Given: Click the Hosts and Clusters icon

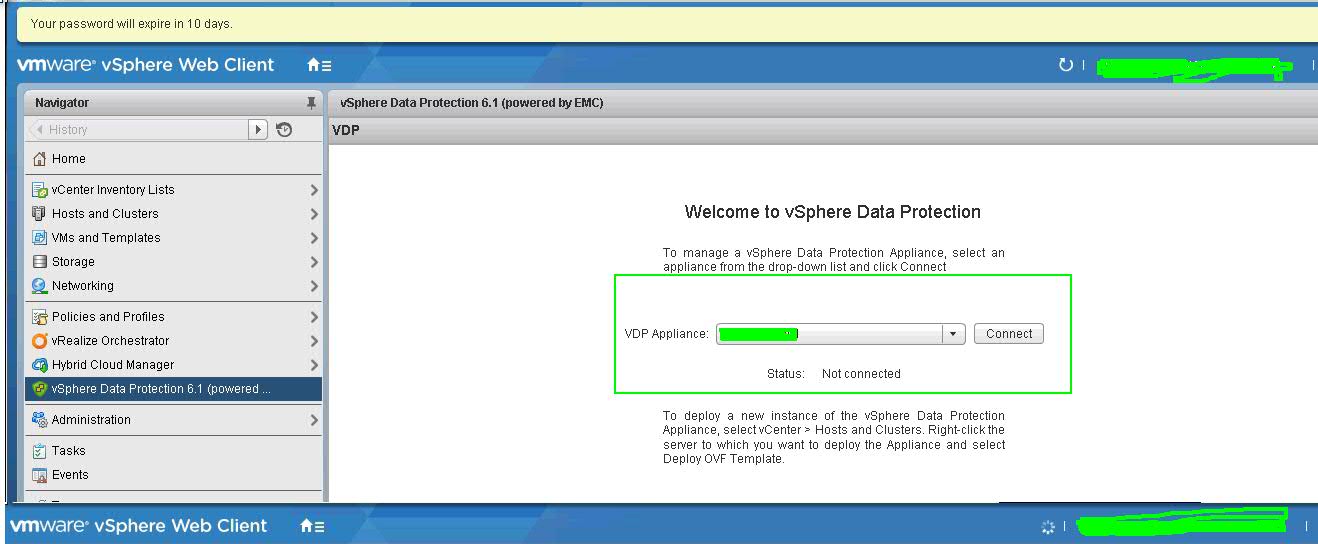Looking at the screenshot, I should [40, 214].
